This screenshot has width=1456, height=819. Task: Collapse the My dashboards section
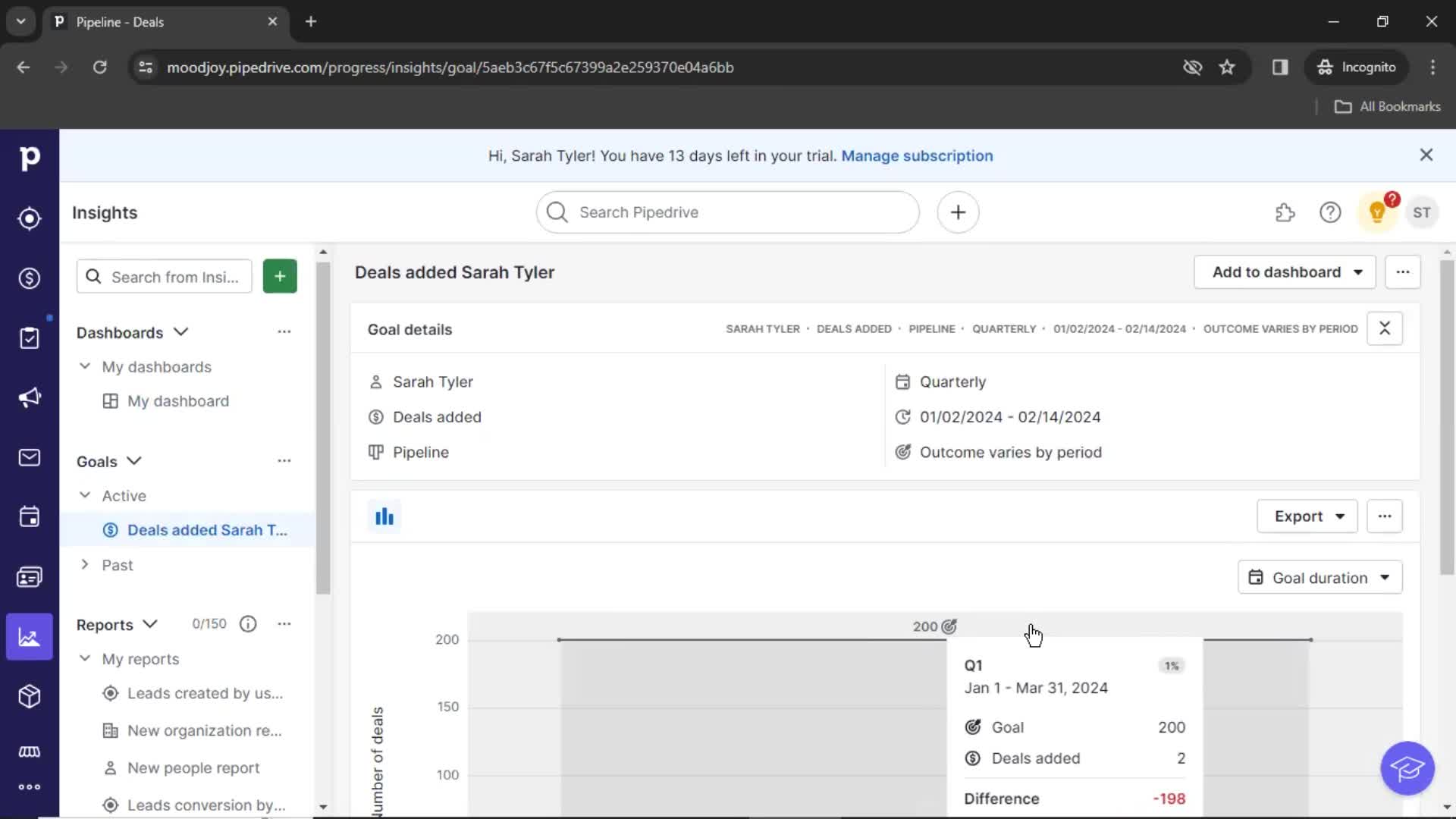coord(84,367)
